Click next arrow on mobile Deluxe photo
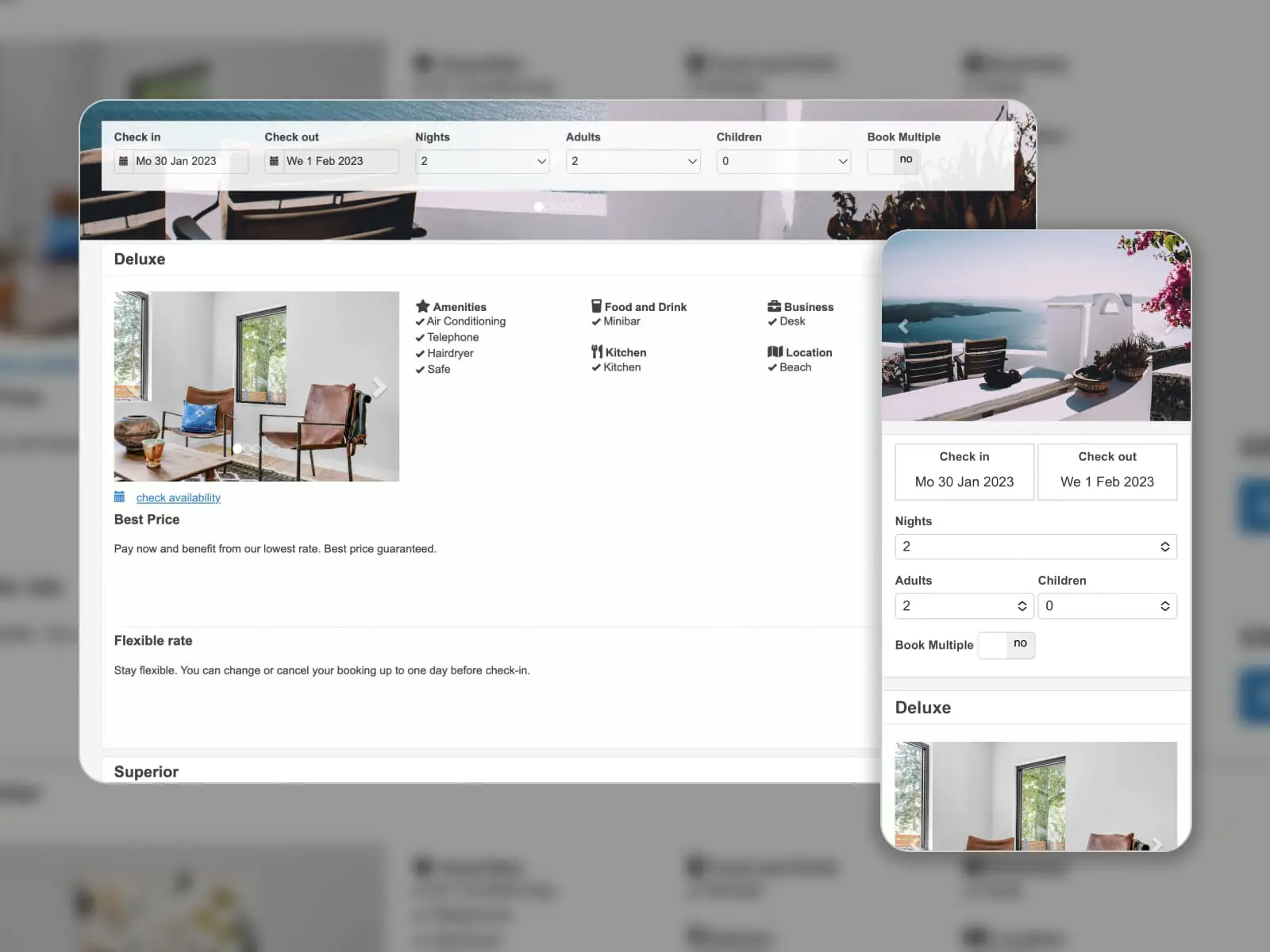The height and width of the screenshot is (952, 1270). tap(1156, 844)
